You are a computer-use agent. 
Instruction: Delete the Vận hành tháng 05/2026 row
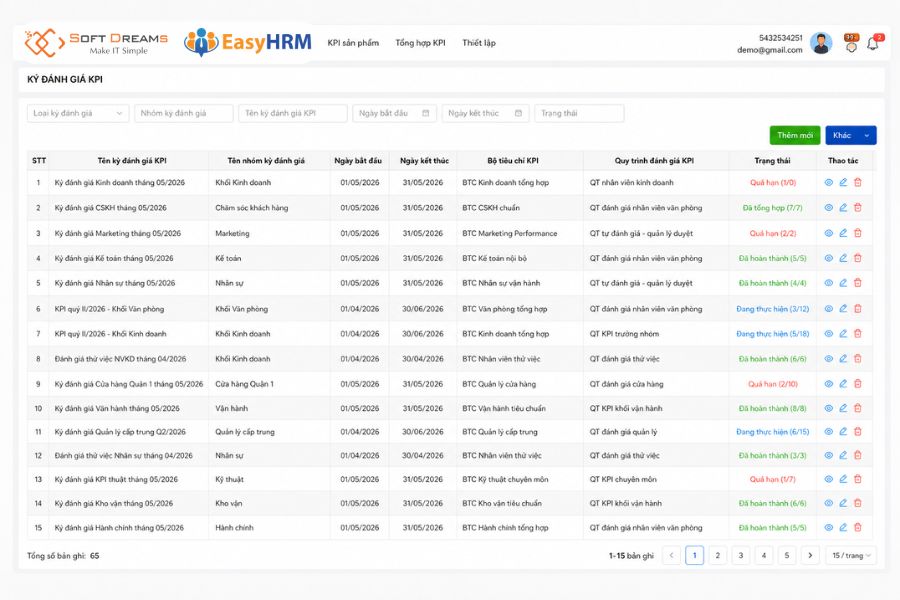point(858,408)
